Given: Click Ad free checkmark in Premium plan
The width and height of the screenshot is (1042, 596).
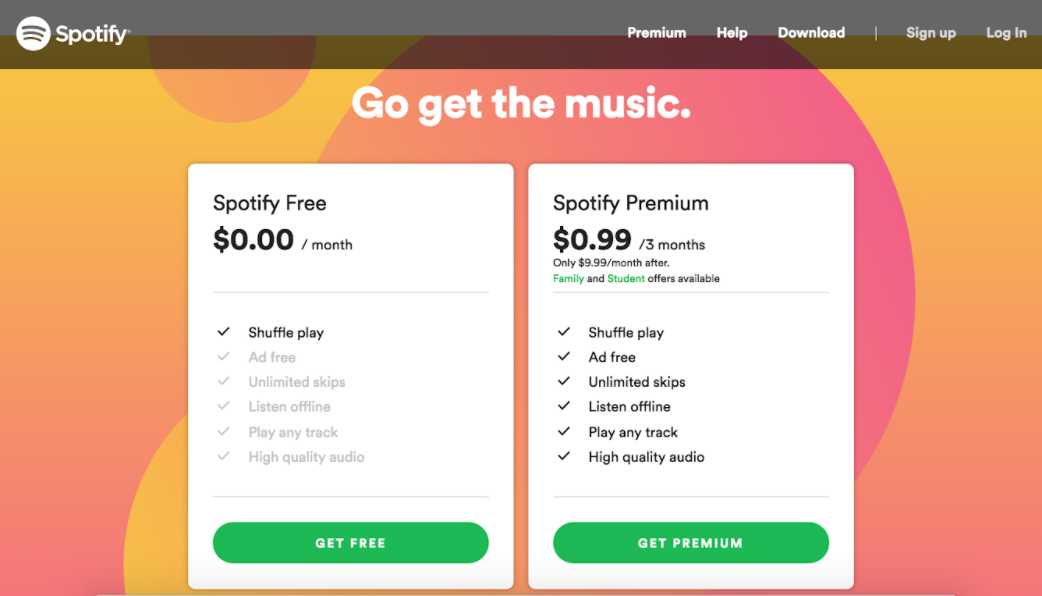Looking at the screenshot, I should [564, 357].
